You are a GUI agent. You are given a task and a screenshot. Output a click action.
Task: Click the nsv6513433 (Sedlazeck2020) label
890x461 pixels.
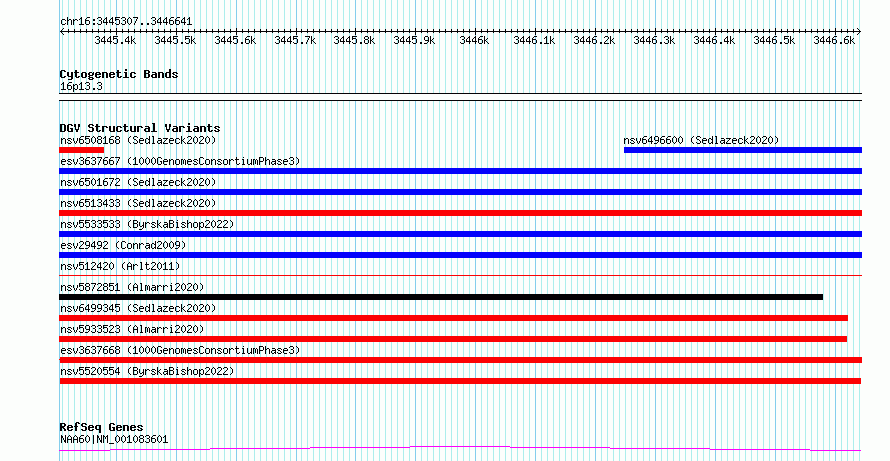[x=138, y=203]
